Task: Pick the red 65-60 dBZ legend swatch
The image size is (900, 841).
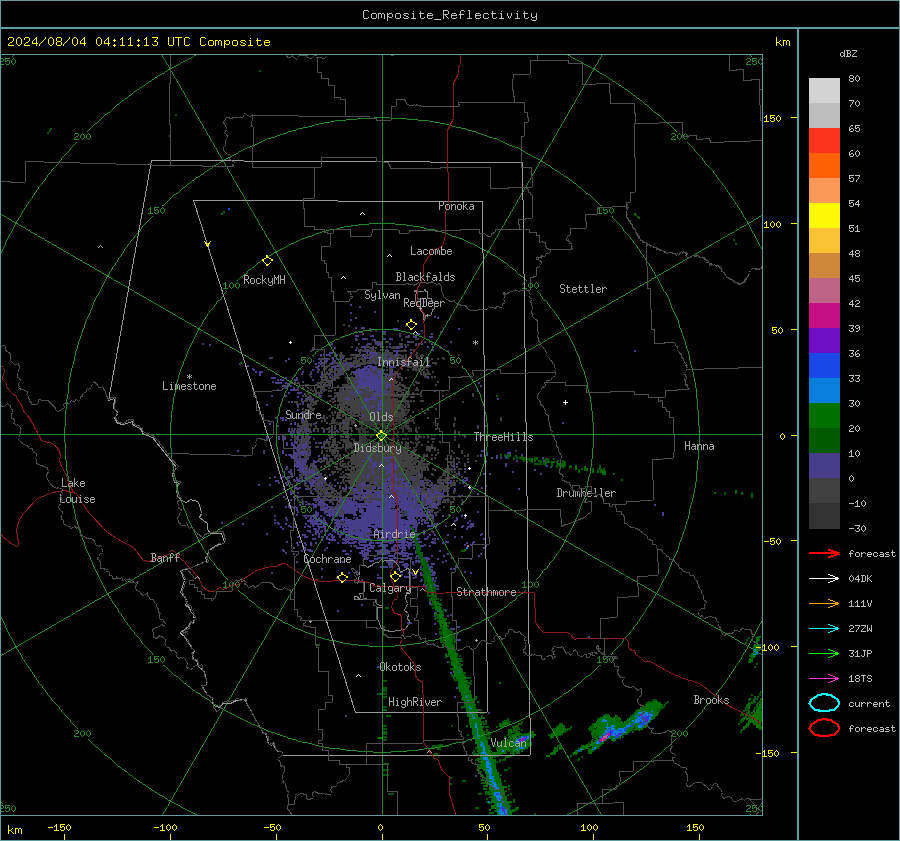Action: point(824,141)
